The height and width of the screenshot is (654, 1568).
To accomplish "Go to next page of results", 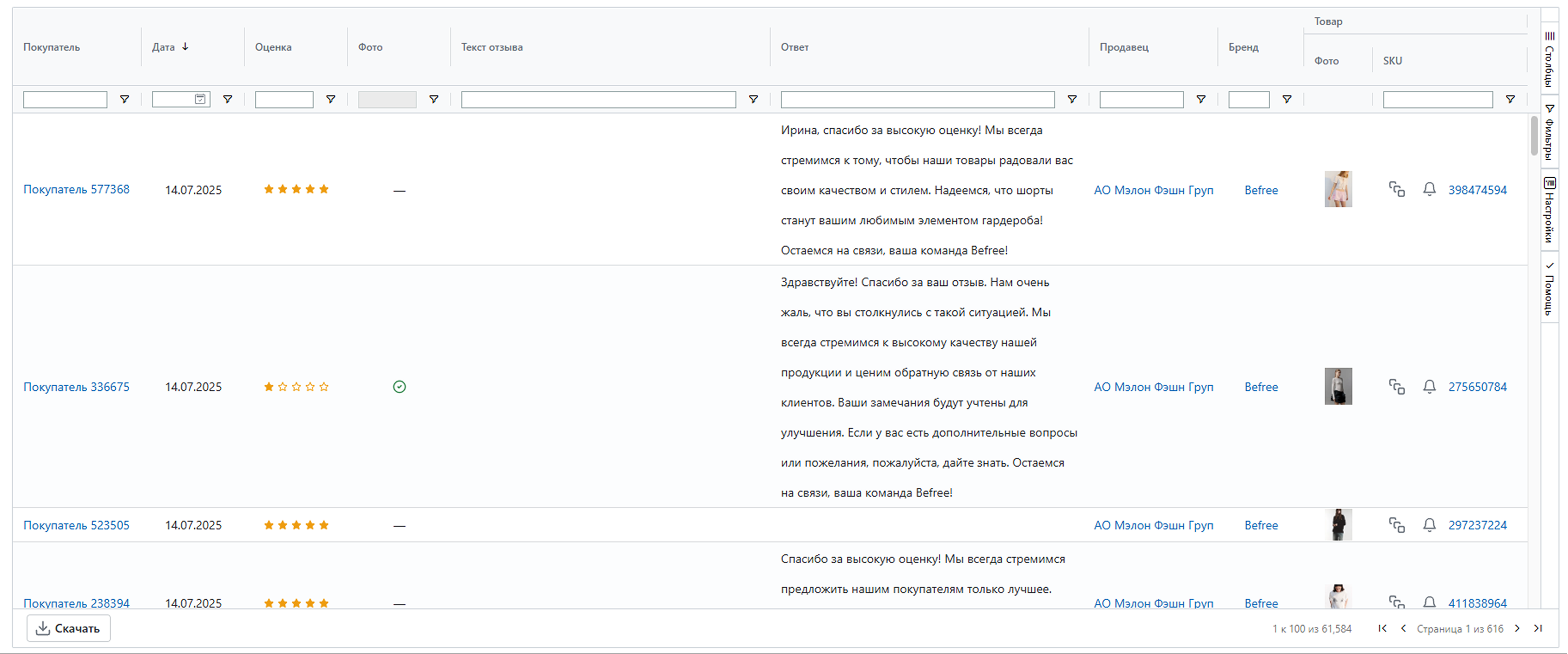I will pos(1517,628).
